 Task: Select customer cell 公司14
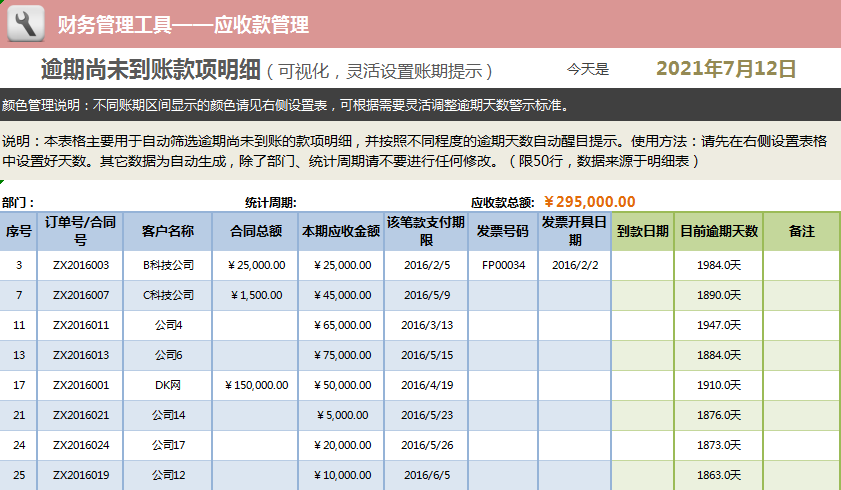click(168, 415)
